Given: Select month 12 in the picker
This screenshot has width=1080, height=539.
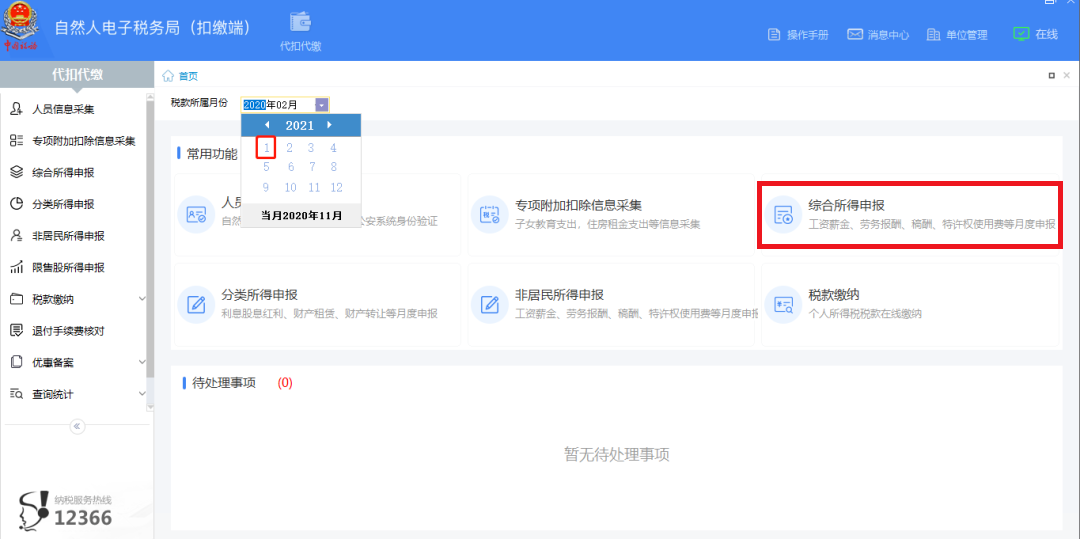Looking at the screenshot, I should pyautogui.click(x=336, y=187).
